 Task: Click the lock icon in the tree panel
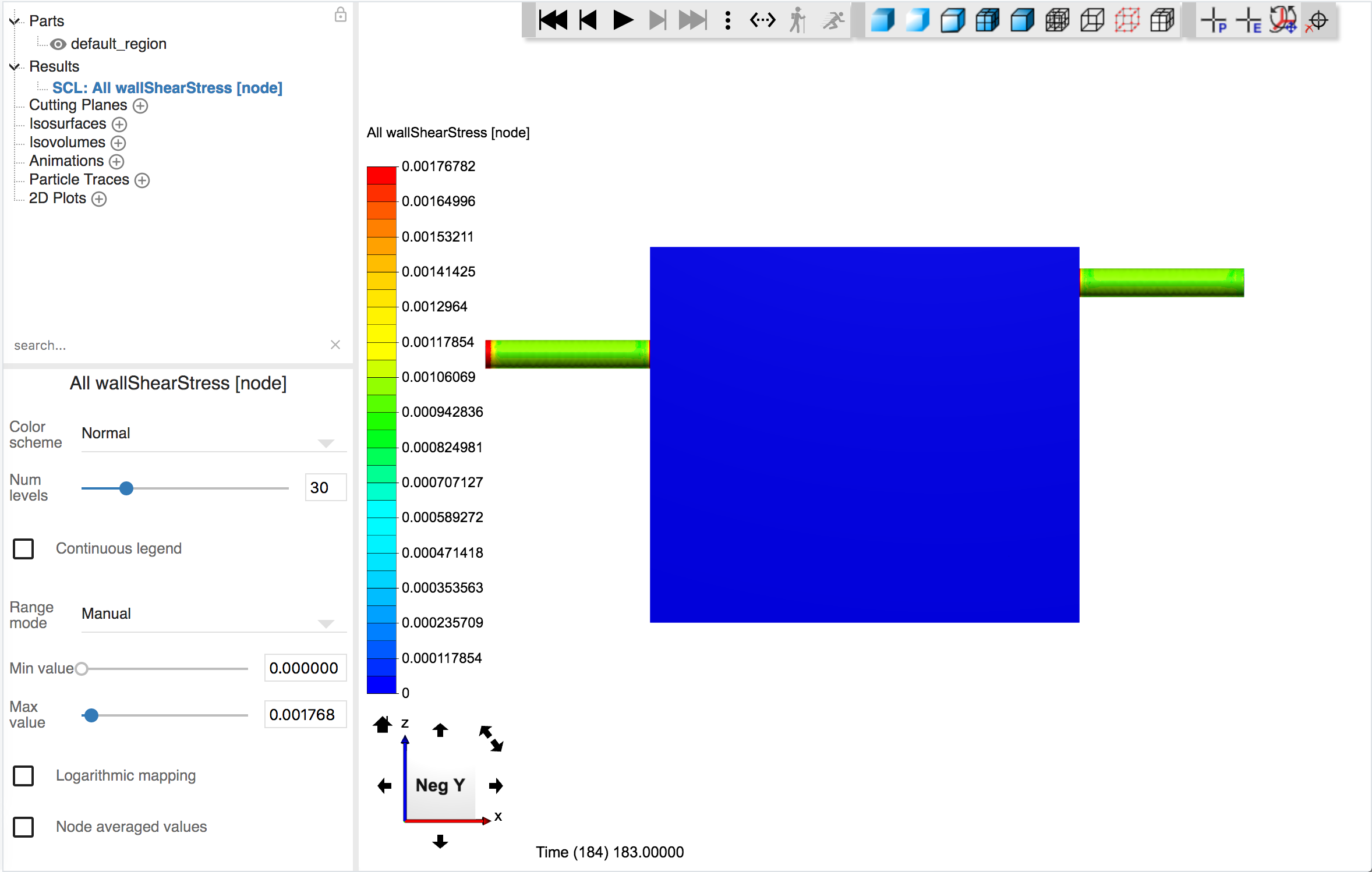click(341, 15)
